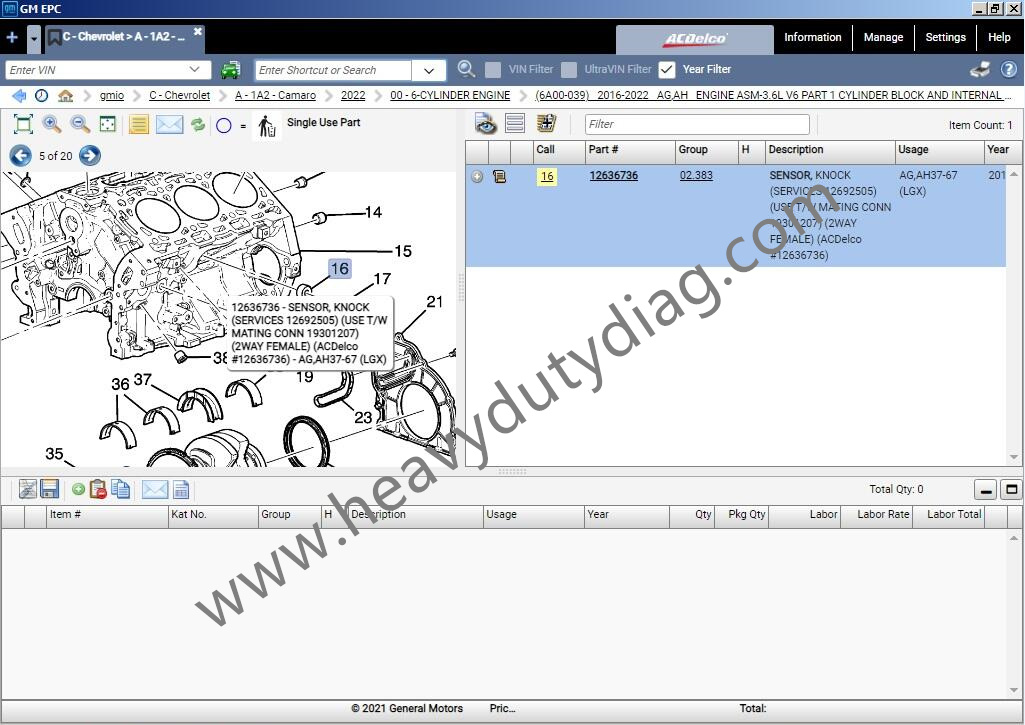The width and height of the screenshot is (1025, 725).
Task: Toggle the VIN Filter checkbox
Action: (494, 69)
